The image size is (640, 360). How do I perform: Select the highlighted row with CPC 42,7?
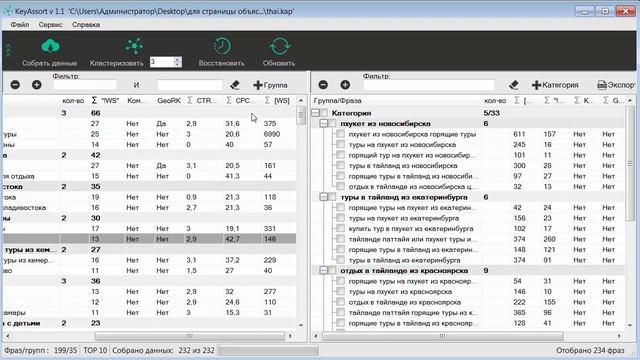tap(149, 239)
